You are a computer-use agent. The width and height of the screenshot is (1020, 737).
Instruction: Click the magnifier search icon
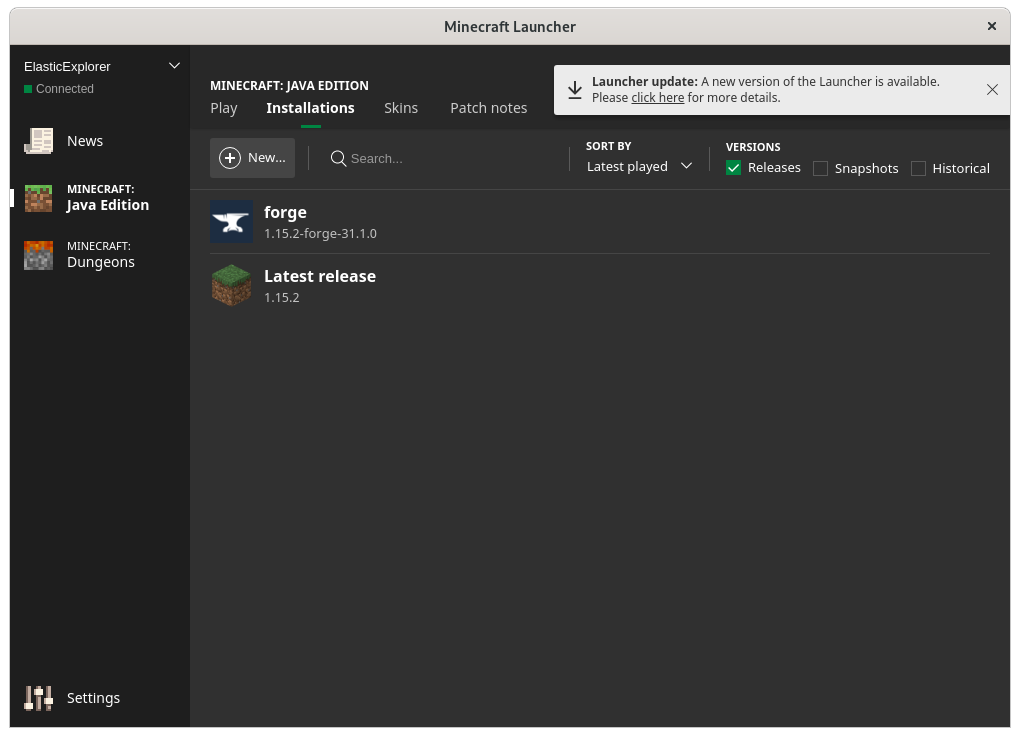coord(338,159)
